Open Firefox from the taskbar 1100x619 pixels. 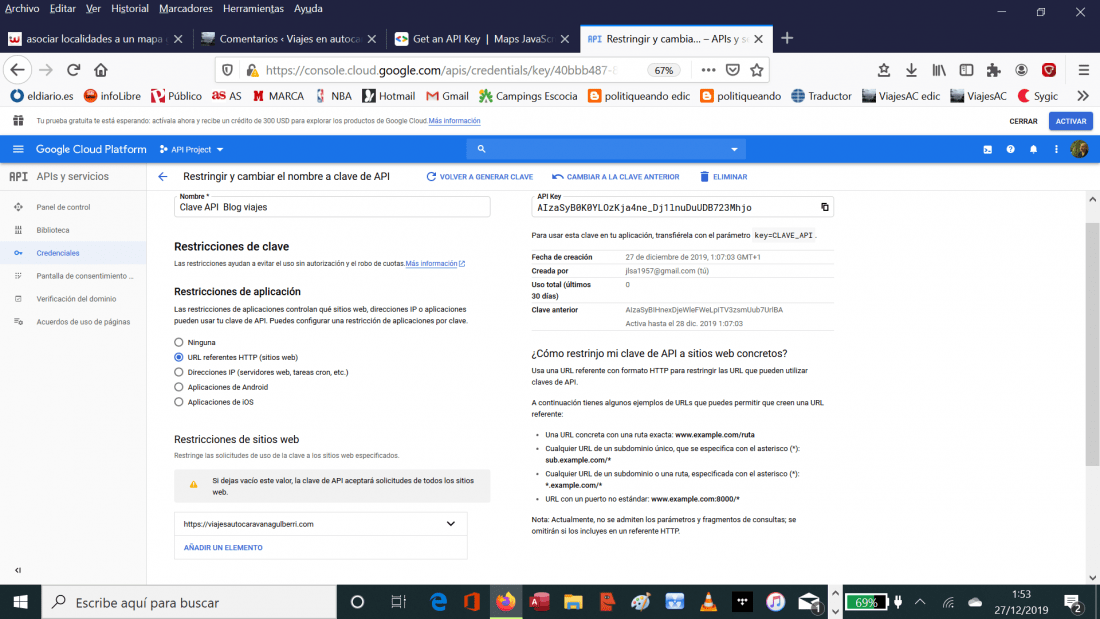[x=505, y=602]
